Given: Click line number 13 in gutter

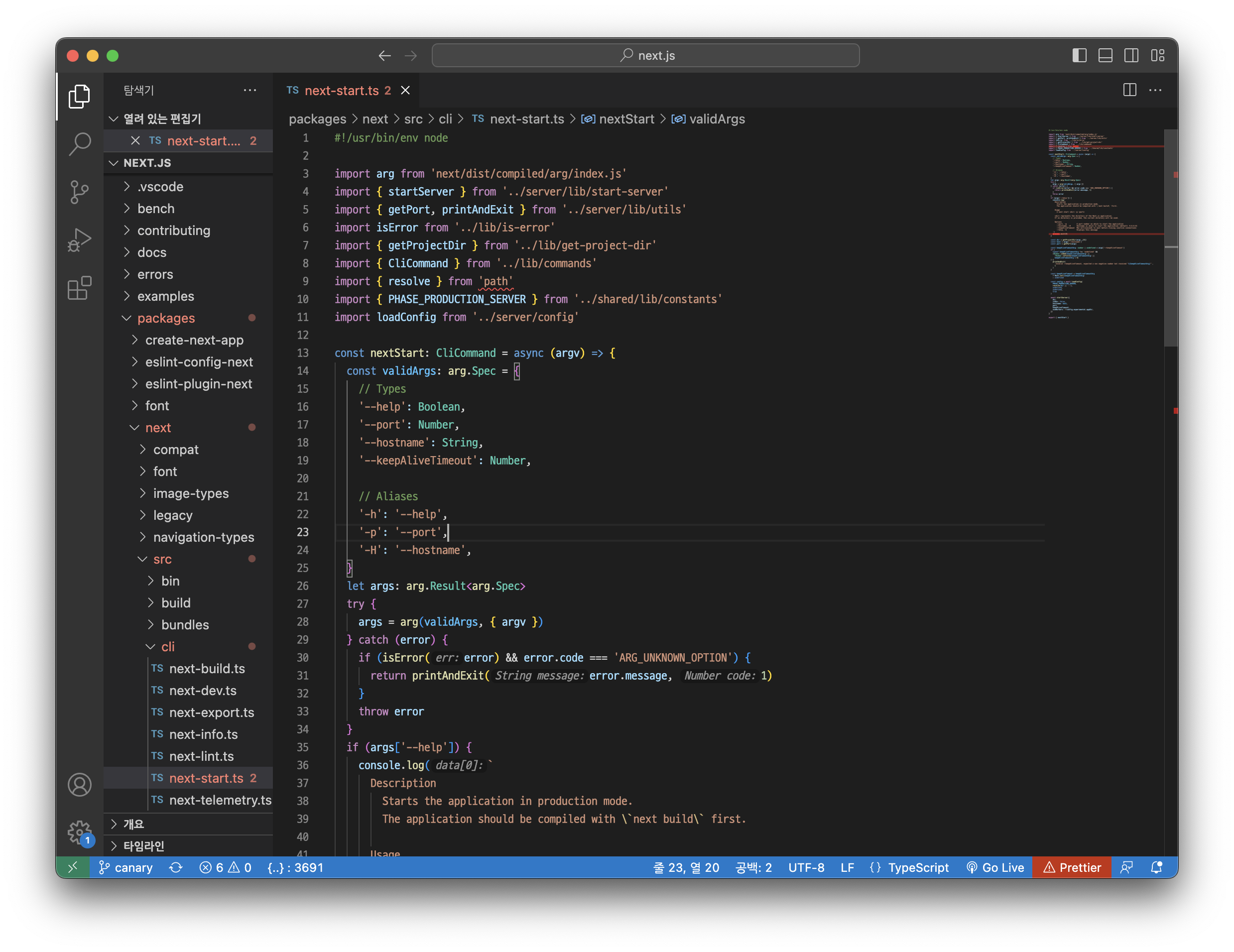Looking at the screenshot, I should (303, 353).
